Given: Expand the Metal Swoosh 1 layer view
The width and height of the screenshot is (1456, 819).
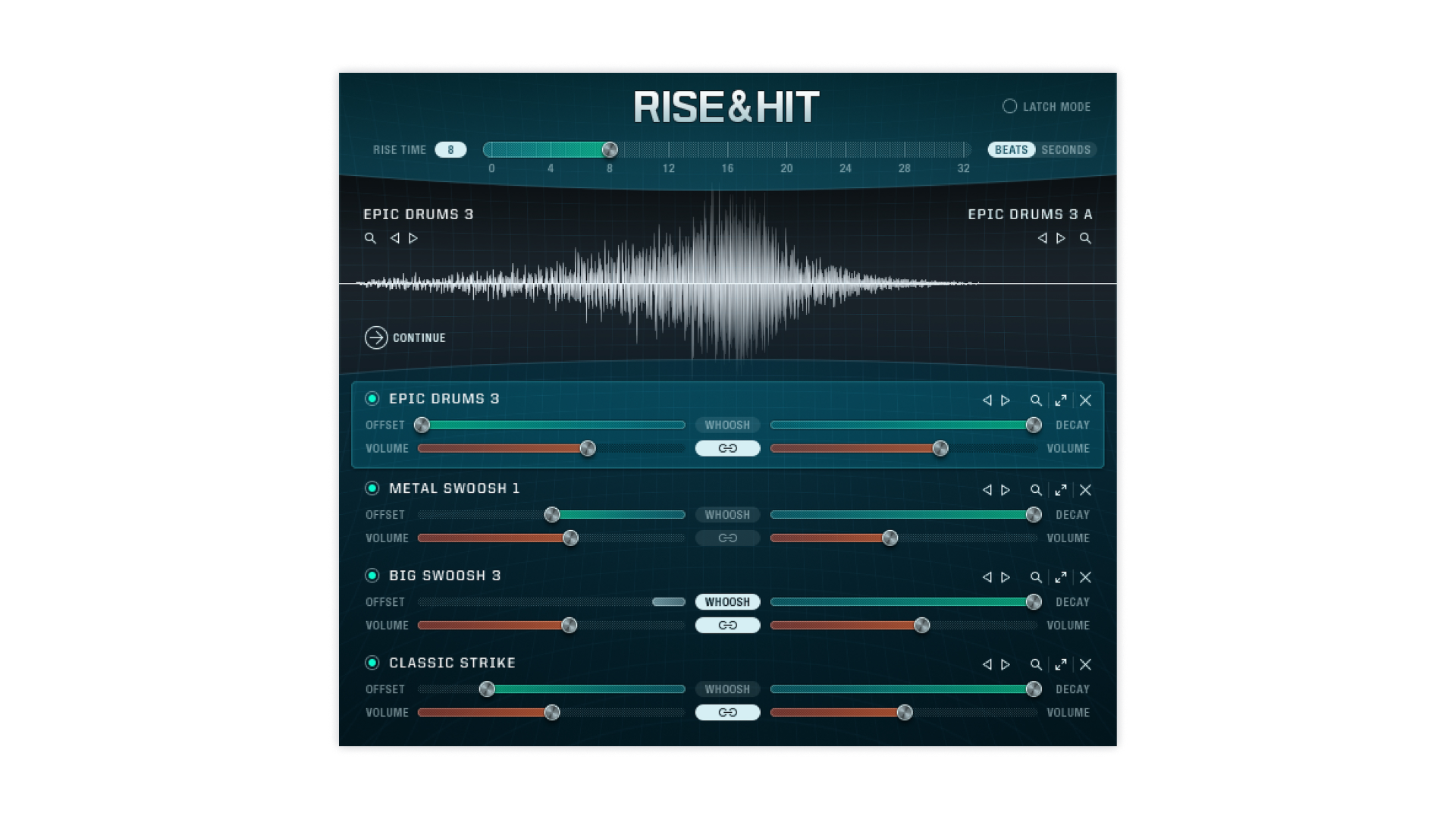Looking at the screenshot, I should point(1061,490).
